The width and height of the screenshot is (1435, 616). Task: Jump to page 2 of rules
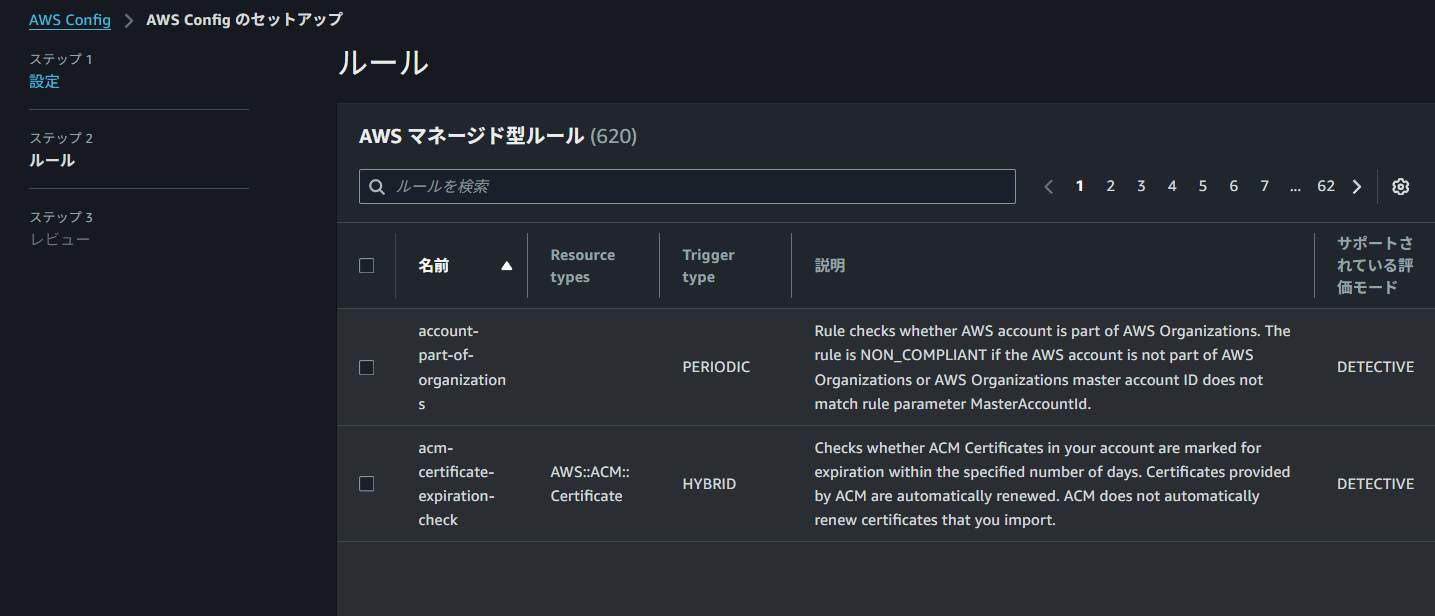[1110, 186]
